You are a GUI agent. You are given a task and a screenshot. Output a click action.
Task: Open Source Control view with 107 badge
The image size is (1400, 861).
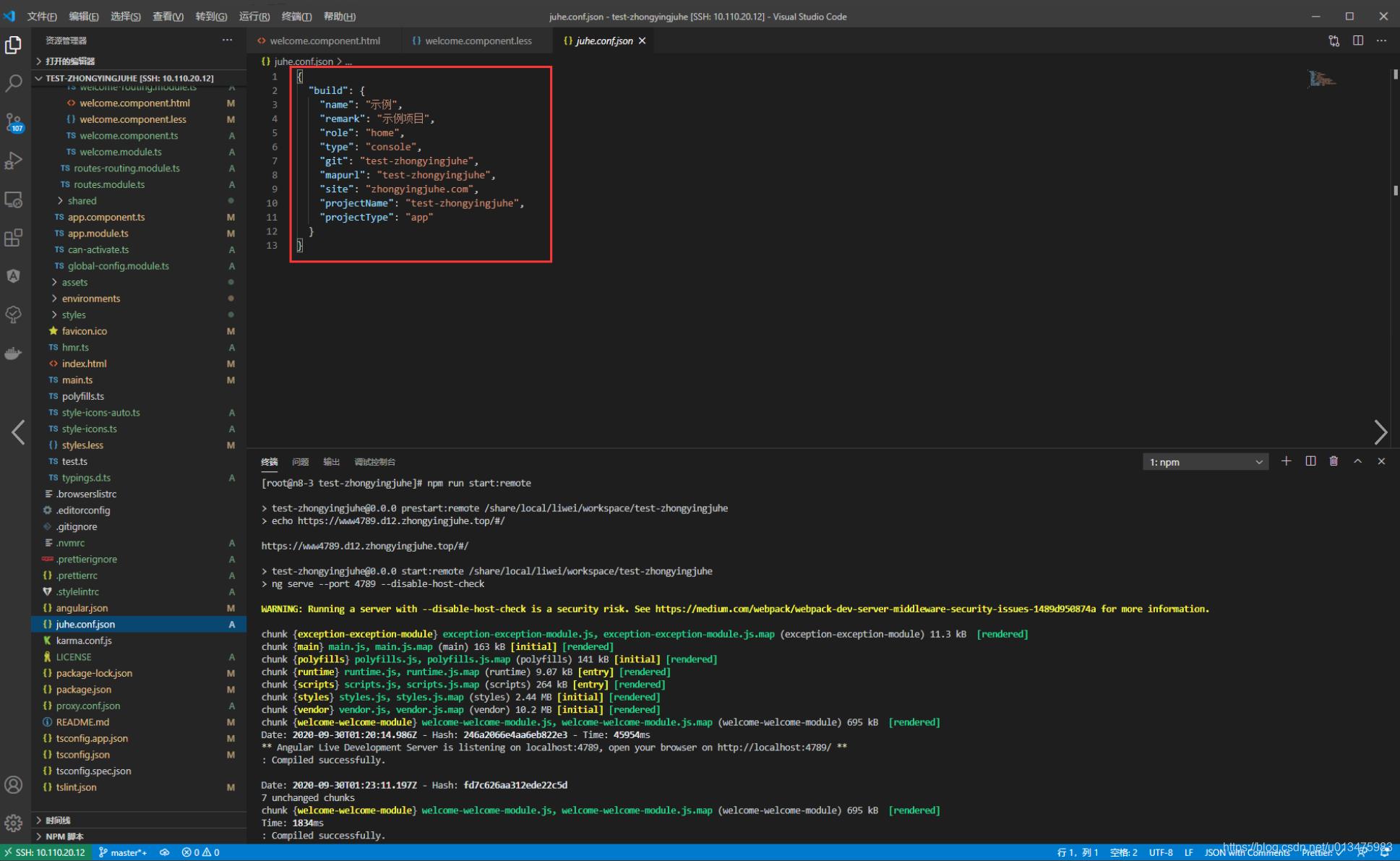[14, 122]
